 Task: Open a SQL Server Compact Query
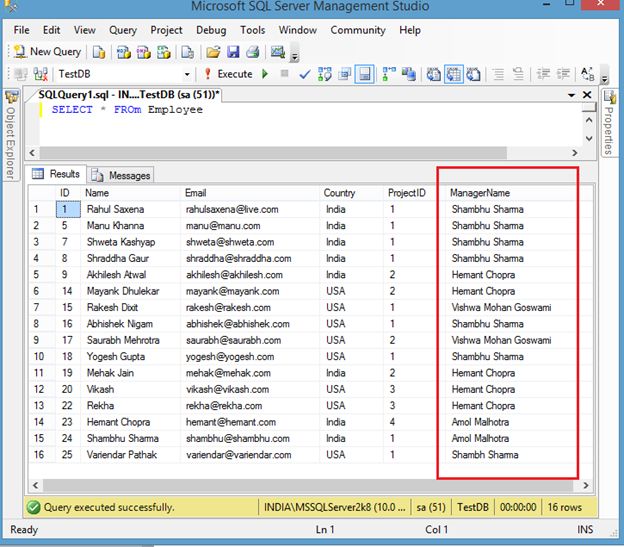tap(187, 52)
